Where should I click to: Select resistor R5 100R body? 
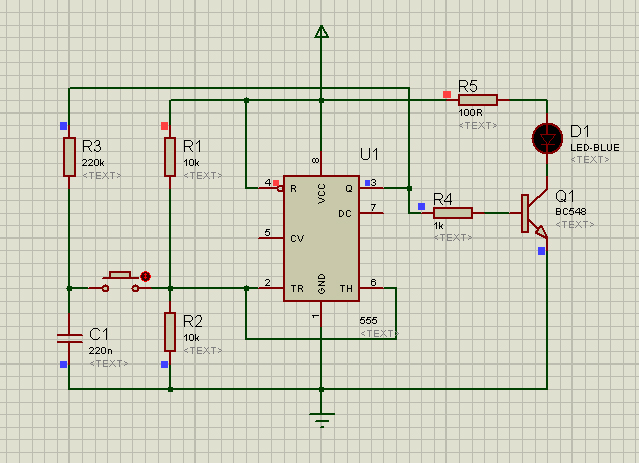tap(478, 100)
